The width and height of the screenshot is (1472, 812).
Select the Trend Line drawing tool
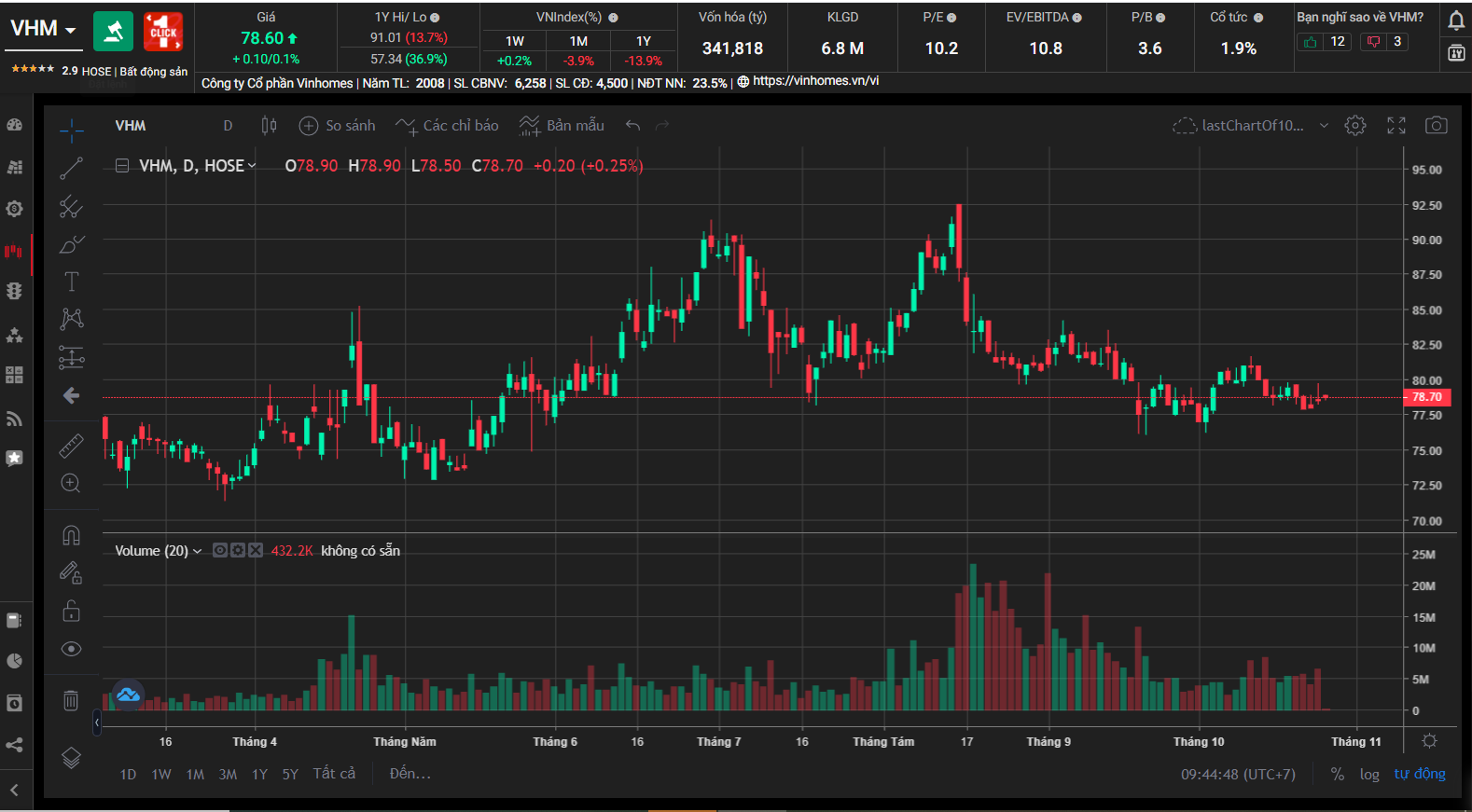71,168
